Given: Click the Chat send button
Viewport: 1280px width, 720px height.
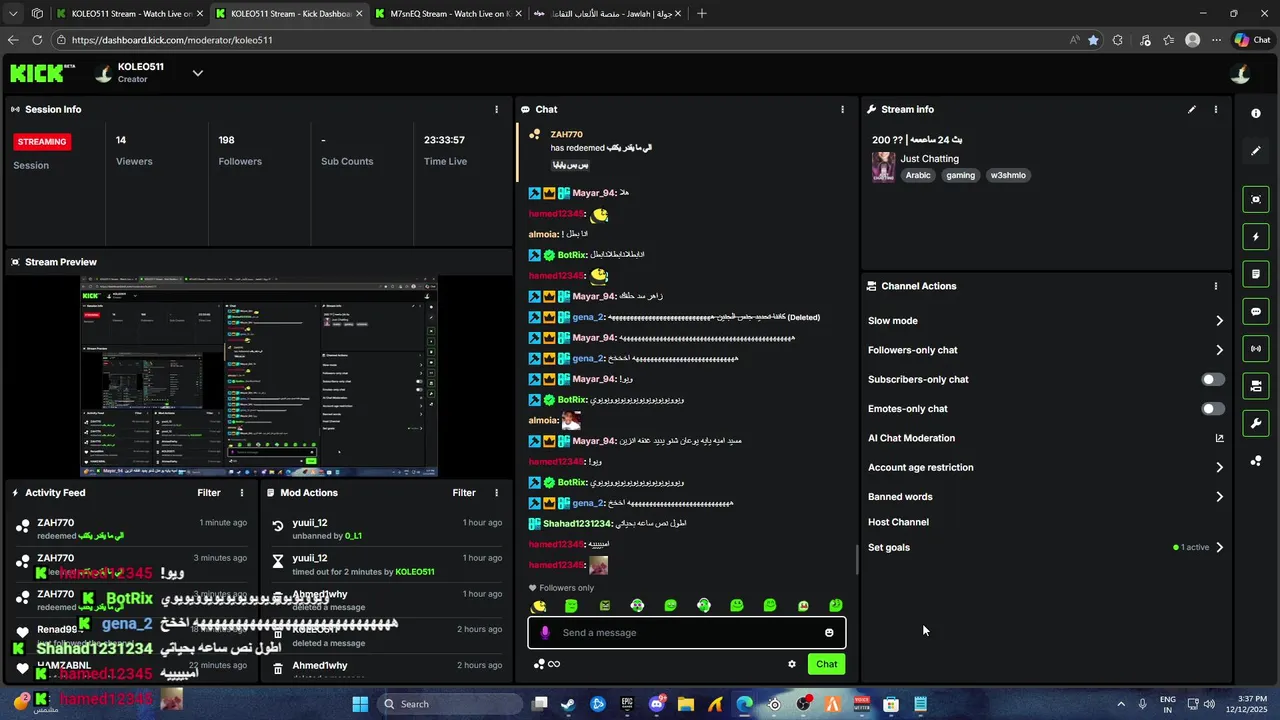Looking at the screenshot, I should coord(826,664).
